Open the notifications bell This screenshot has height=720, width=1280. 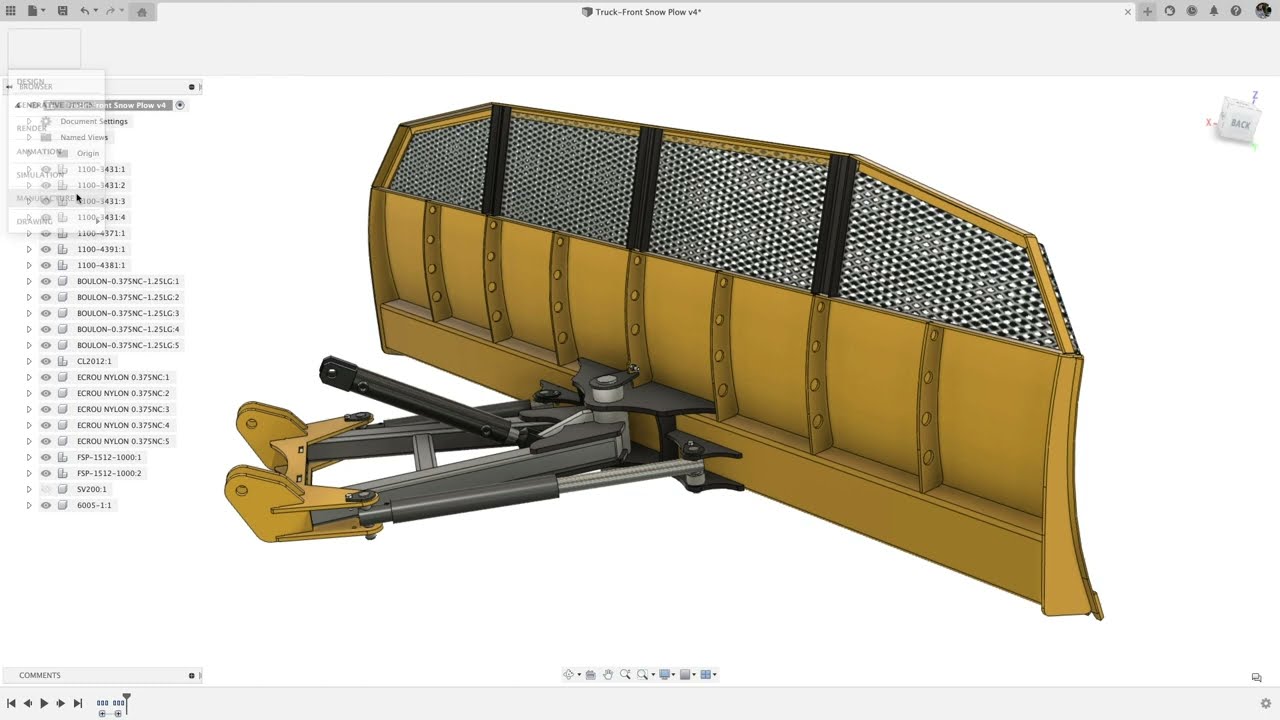[x=1214, y=11]
